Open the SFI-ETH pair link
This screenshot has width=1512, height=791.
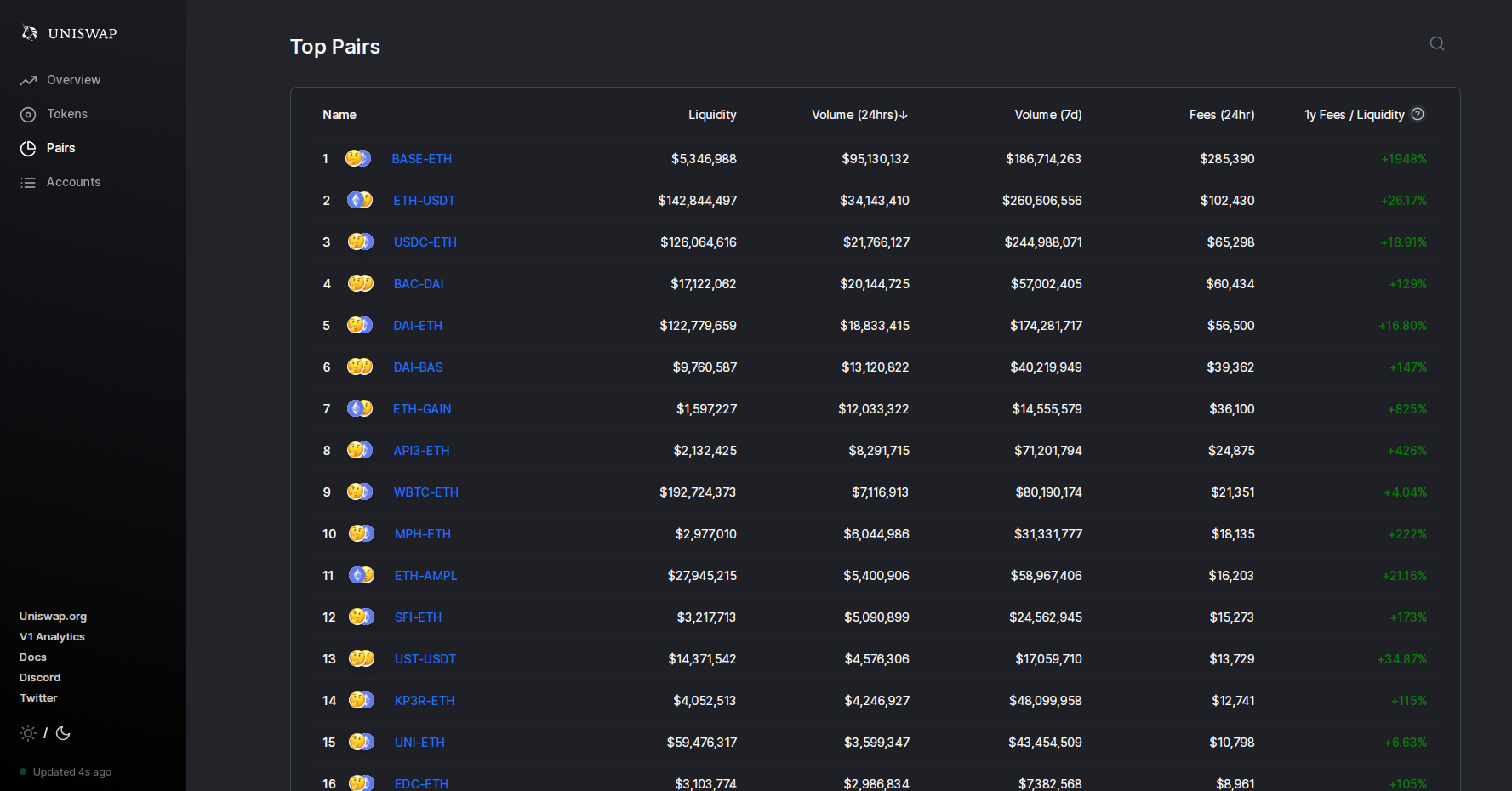coord(419,617)
